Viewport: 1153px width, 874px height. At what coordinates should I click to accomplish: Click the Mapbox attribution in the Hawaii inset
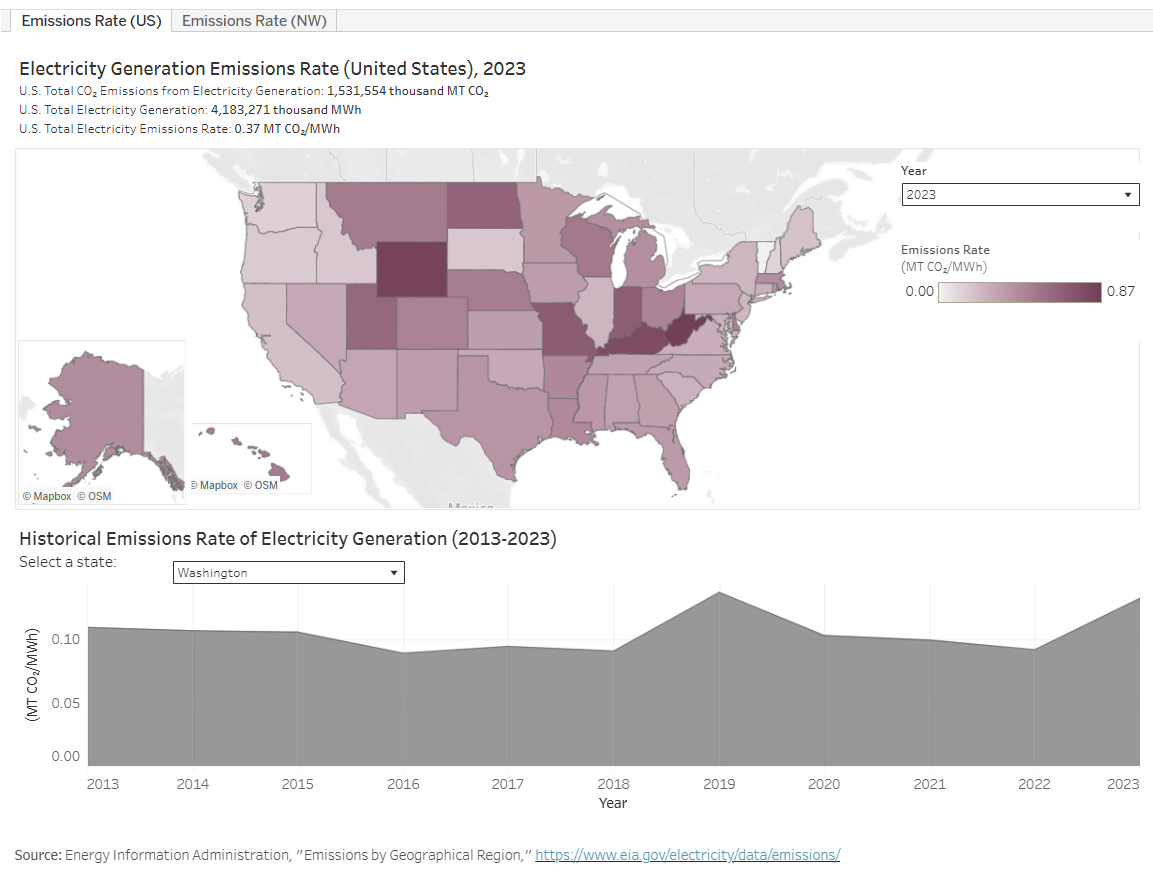214,485
